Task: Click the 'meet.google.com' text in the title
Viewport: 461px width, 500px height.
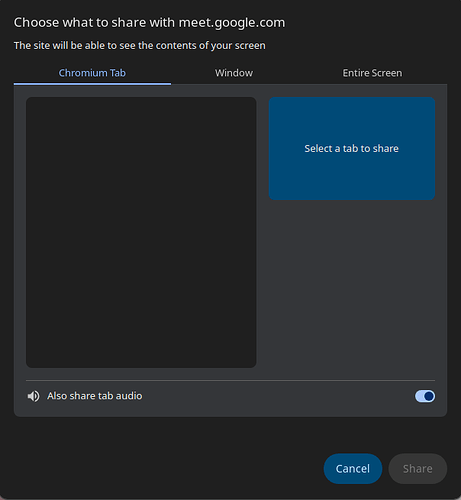Action: coord(232,23)
